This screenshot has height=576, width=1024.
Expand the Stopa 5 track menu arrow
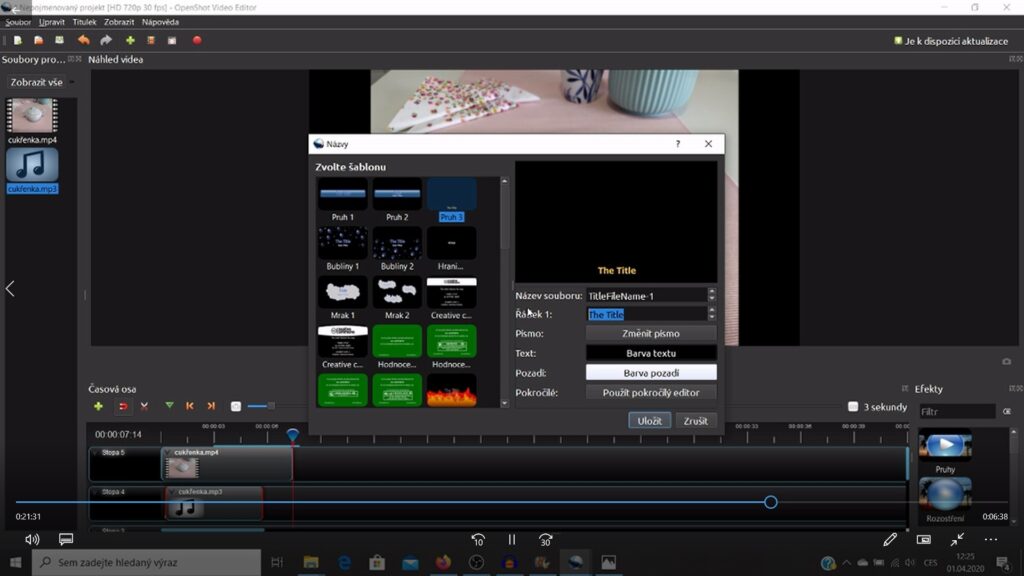95,453
